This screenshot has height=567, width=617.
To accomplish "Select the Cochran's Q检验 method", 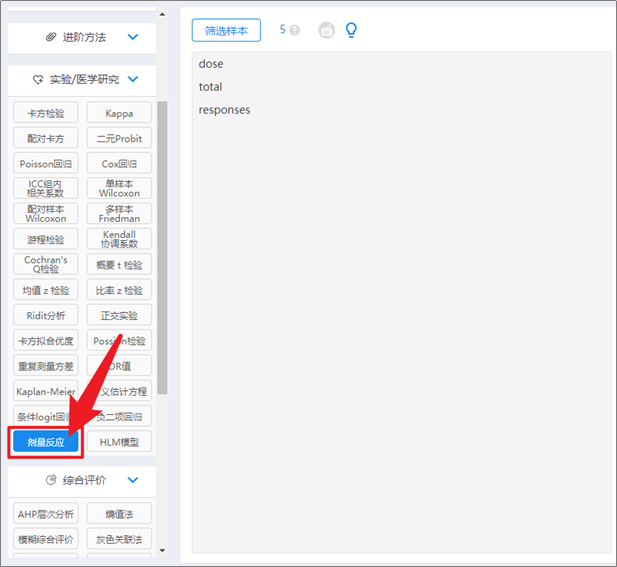I will click(46, 264).
